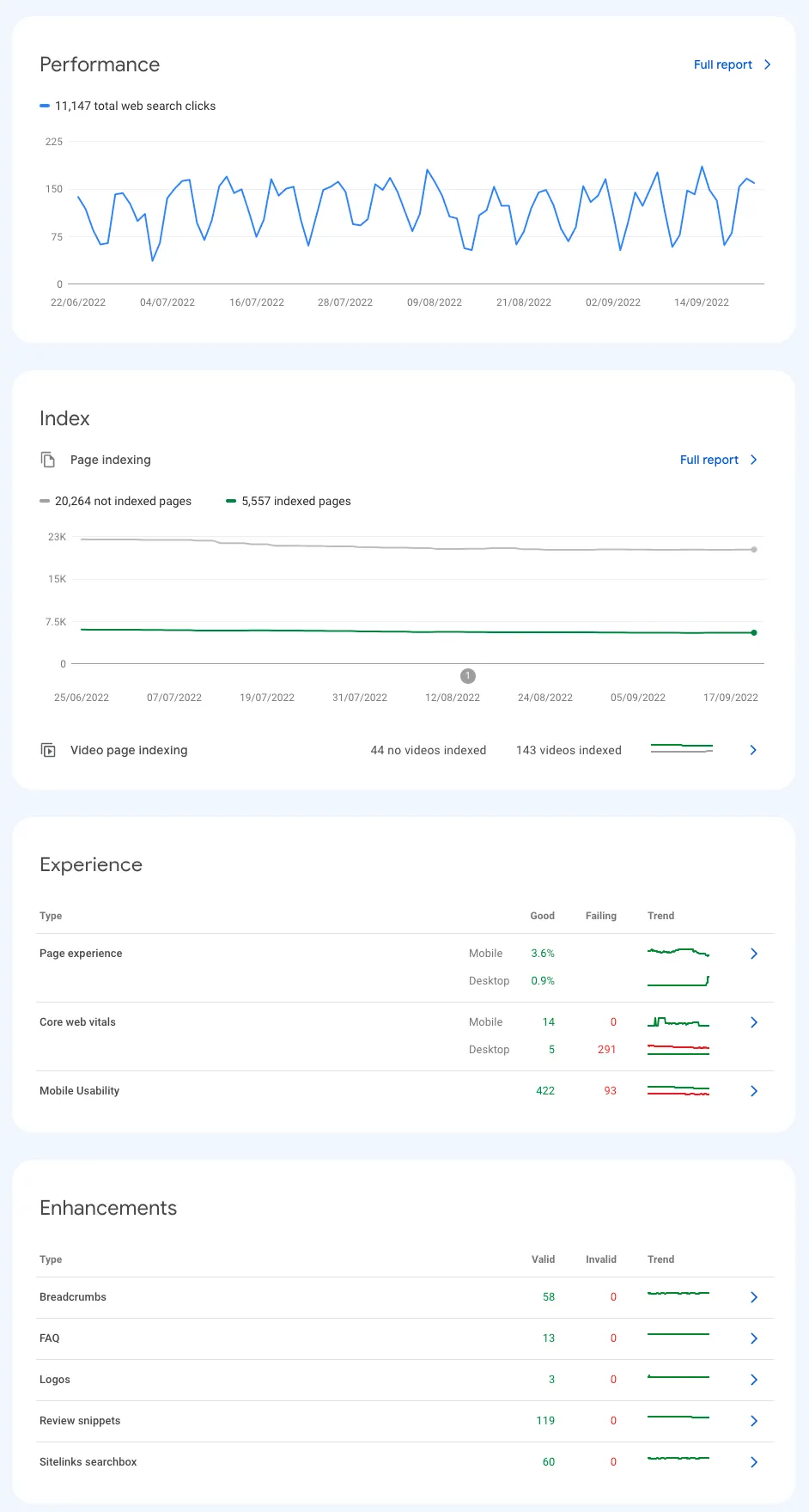The image size is (809, 1512).
Task: Click the Enhancements section heading
Action: click(108, 1208)
